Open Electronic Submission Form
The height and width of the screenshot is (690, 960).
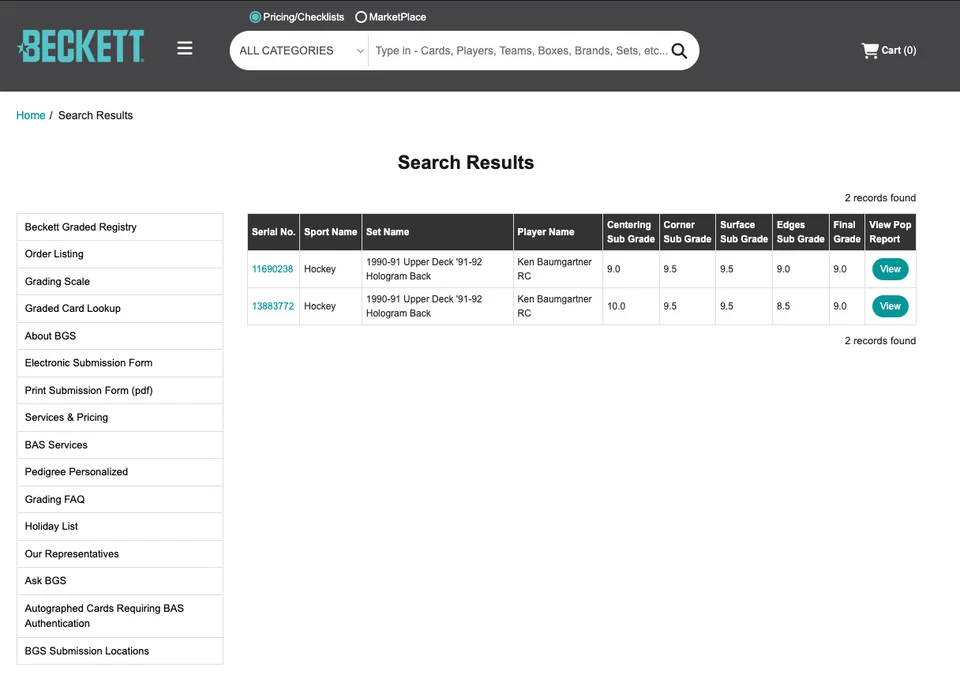[x=89, y=363]
